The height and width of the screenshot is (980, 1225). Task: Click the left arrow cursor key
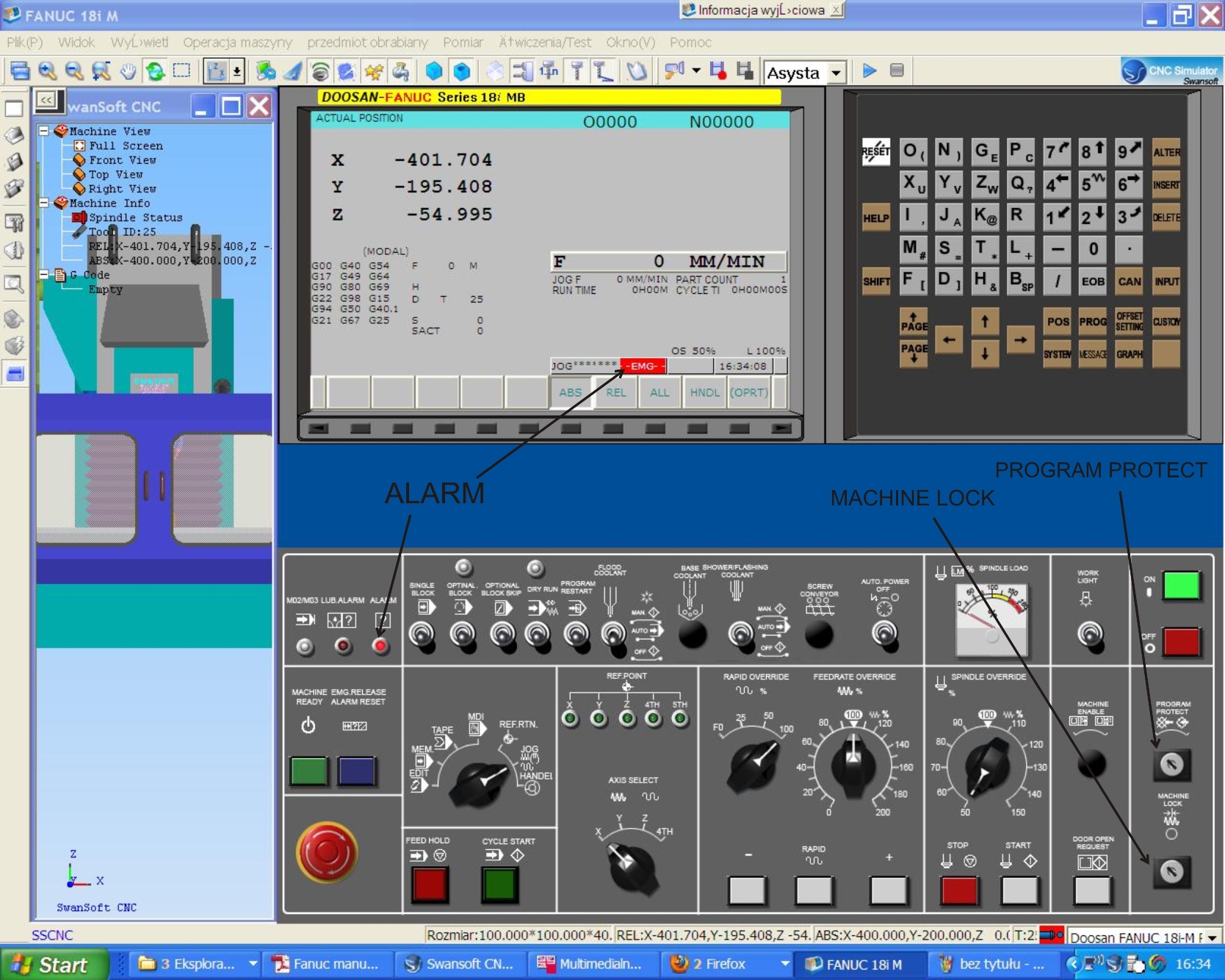[949, 339]
